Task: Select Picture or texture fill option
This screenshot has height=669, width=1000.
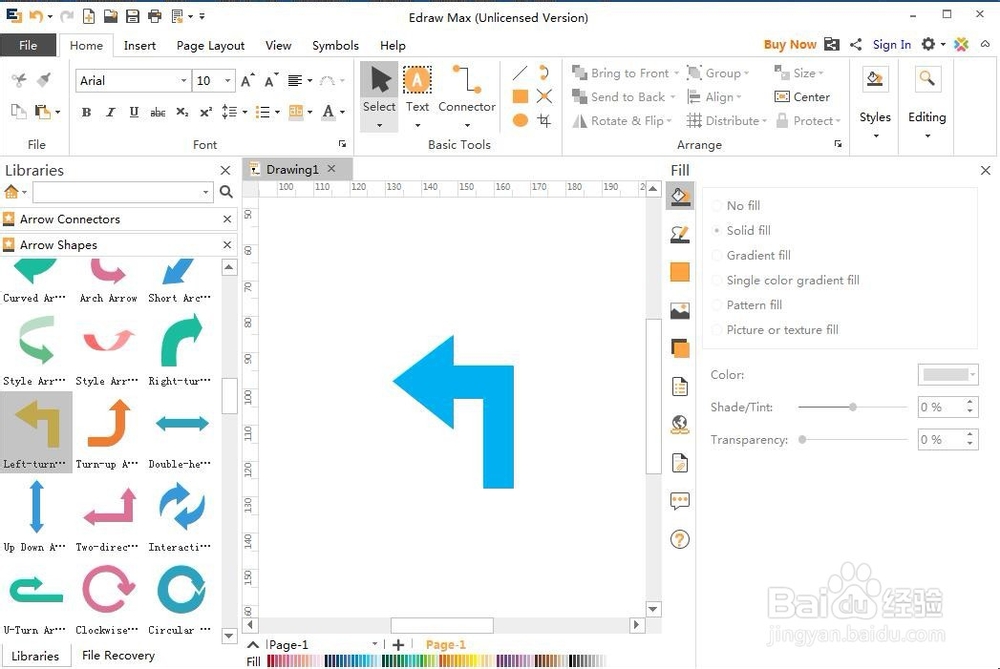Action: pyautogui.click(x=775, y=330)
